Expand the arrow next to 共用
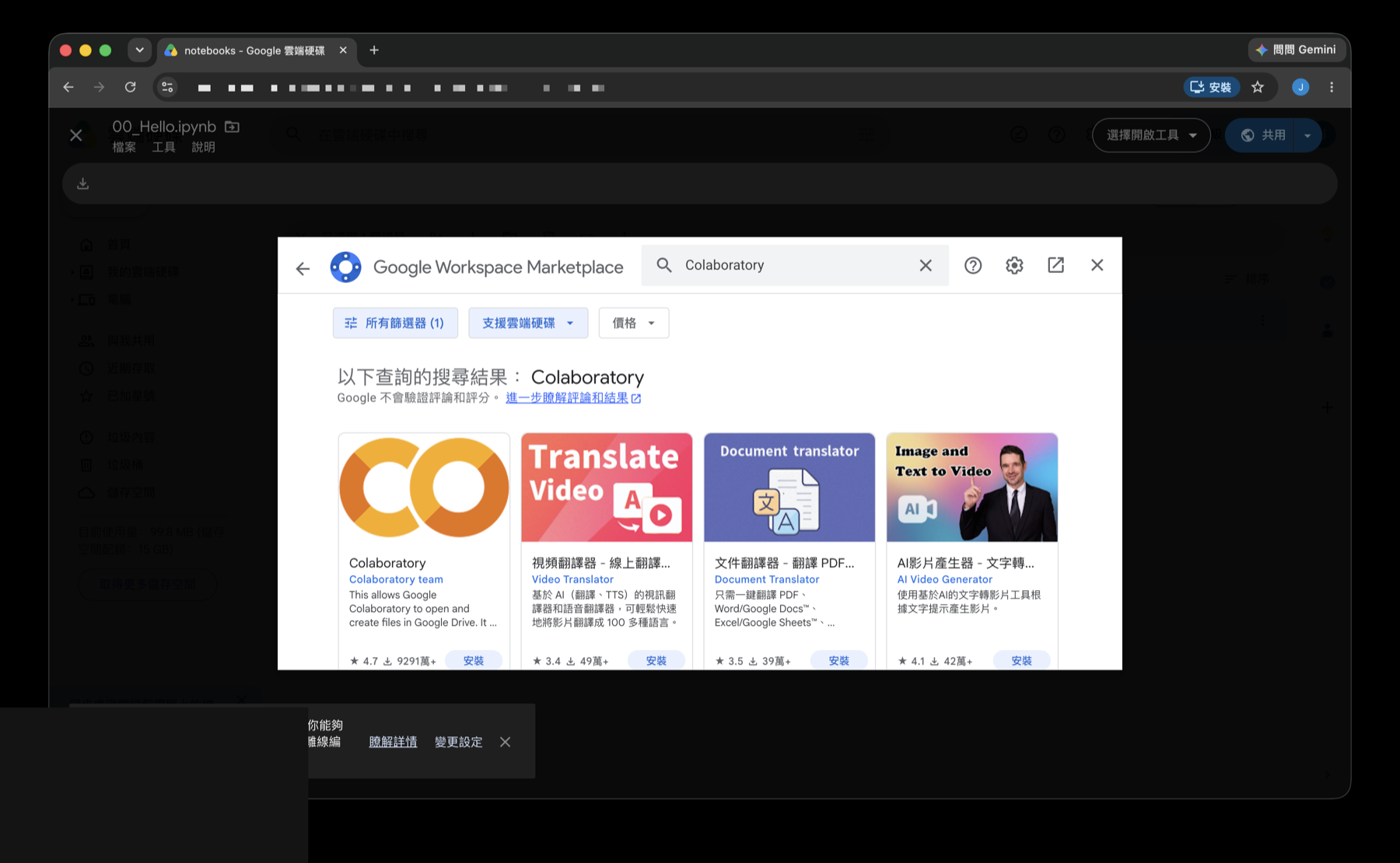This screenshot has width=1400, height=863. coord(1308,135)
